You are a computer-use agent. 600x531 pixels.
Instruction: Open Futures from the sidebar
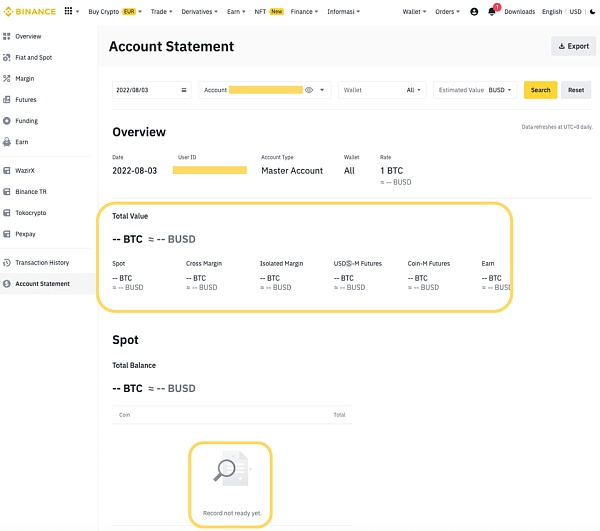[x=26, y=100]
